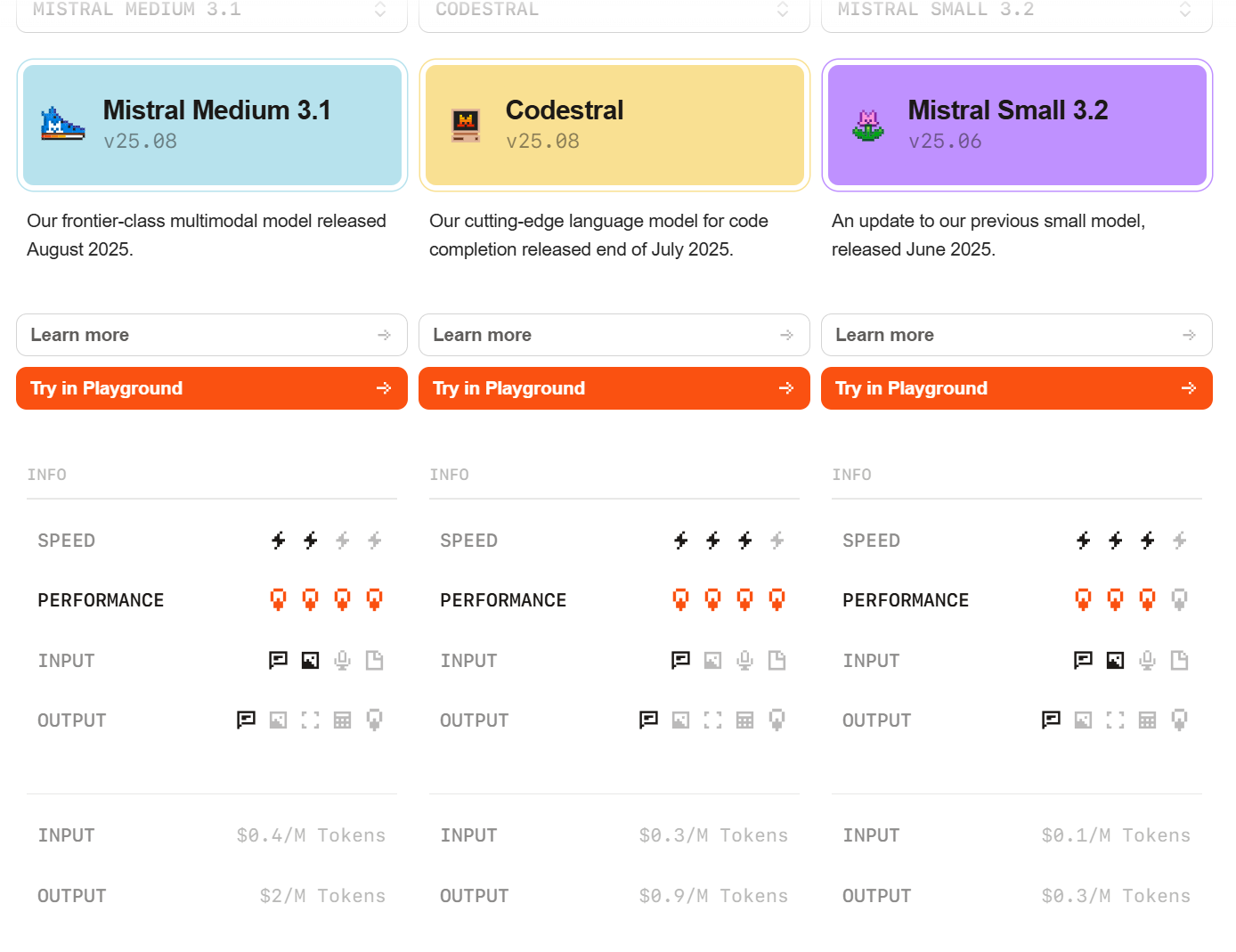Click microphone input icon under Codestral
1236x952 pixels.
744,660
